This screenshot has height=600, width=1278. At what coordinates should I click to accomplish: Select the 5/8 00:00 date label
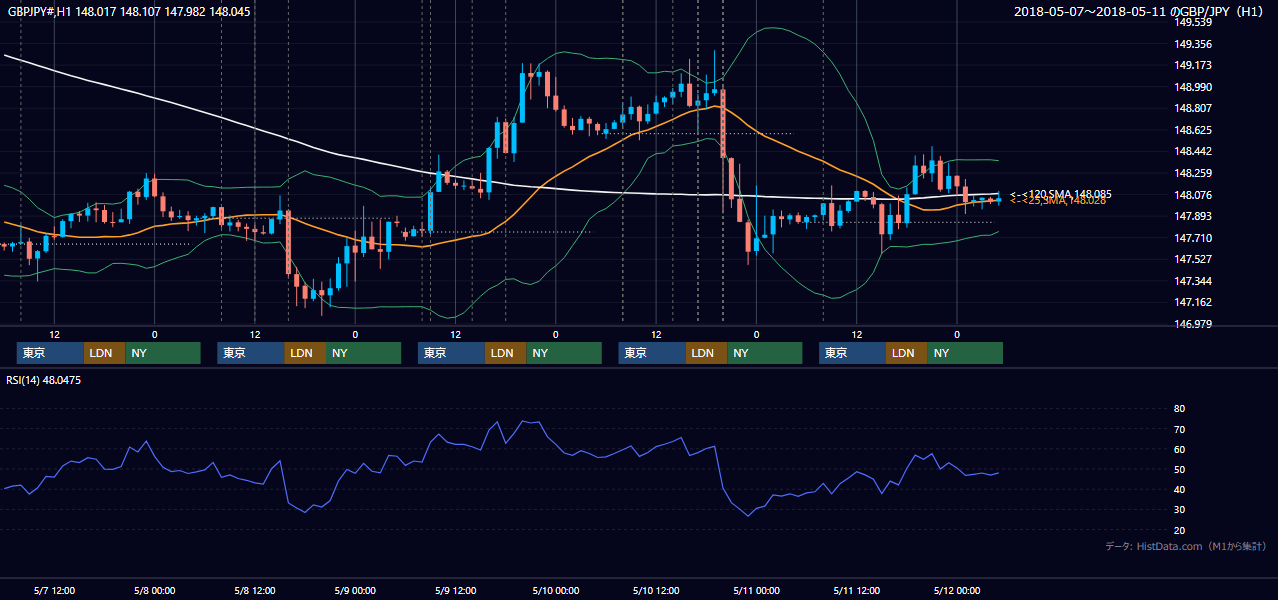click(154, 590)
